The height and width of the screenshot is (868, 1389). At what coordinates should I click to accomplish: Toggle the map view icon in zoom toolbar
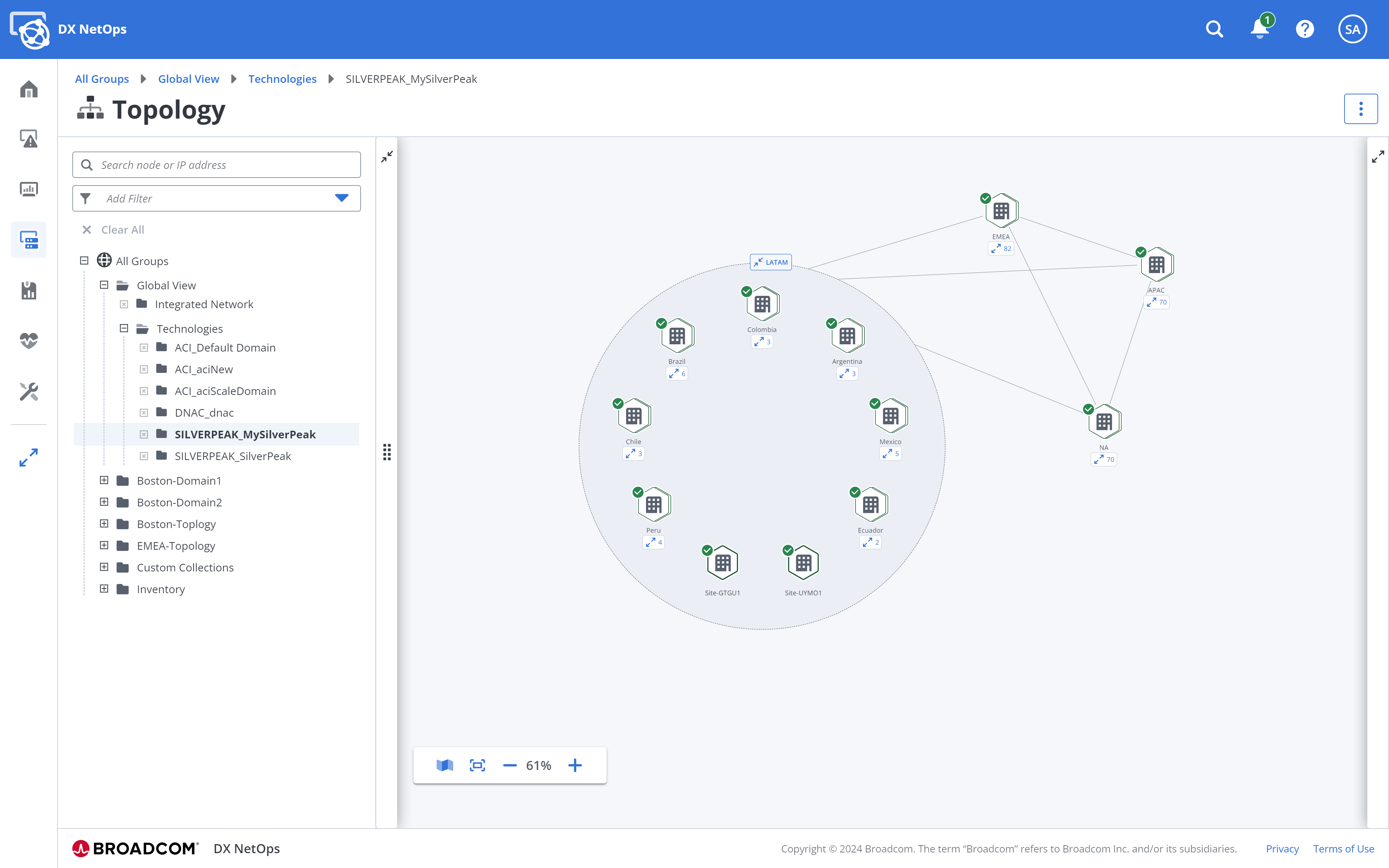tap(445, 765)
